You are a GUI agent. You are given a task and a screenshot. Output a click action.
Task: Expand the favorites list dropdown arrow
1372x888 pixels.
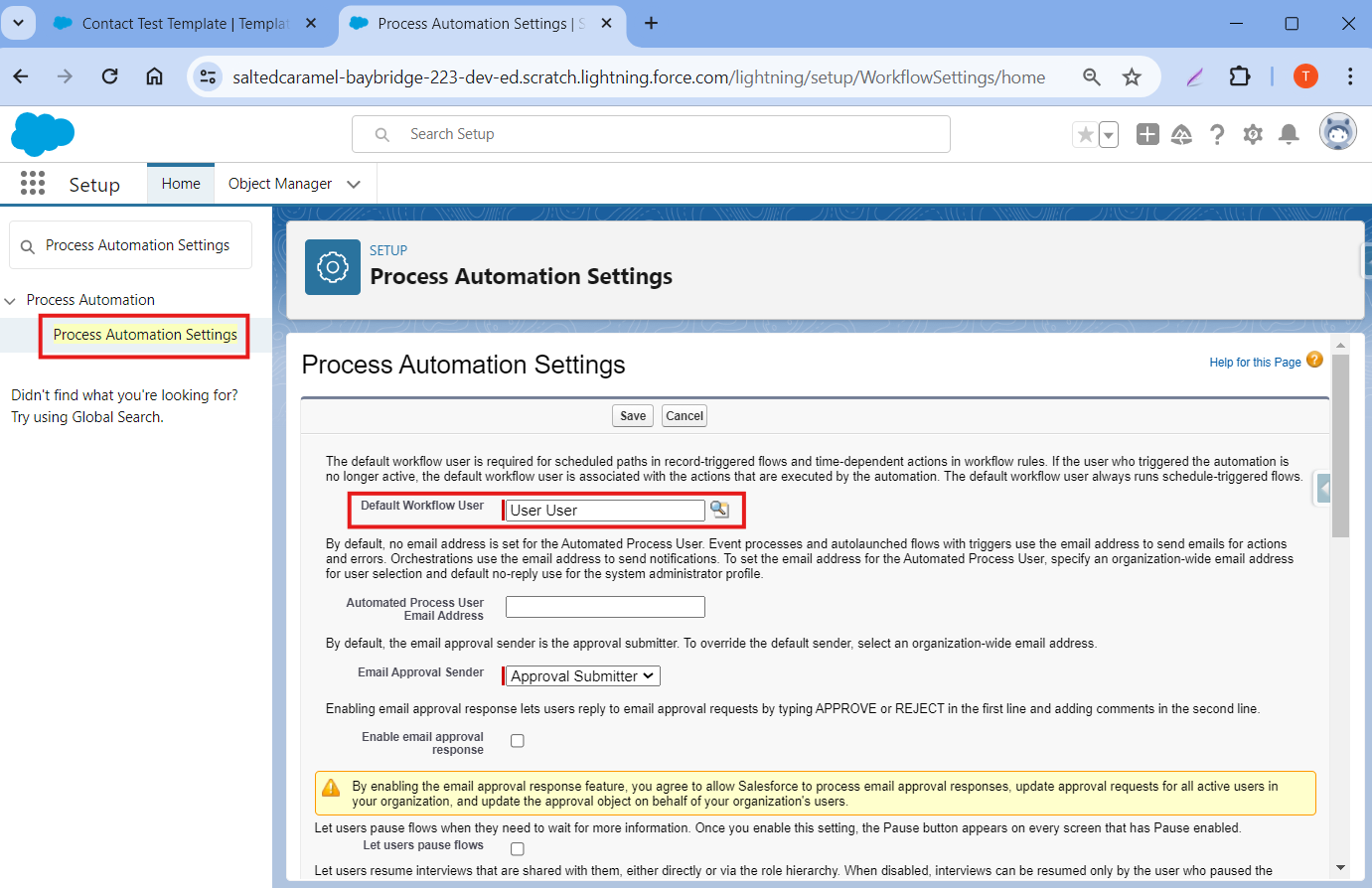pyautogui.click(x=1109, y=134)
